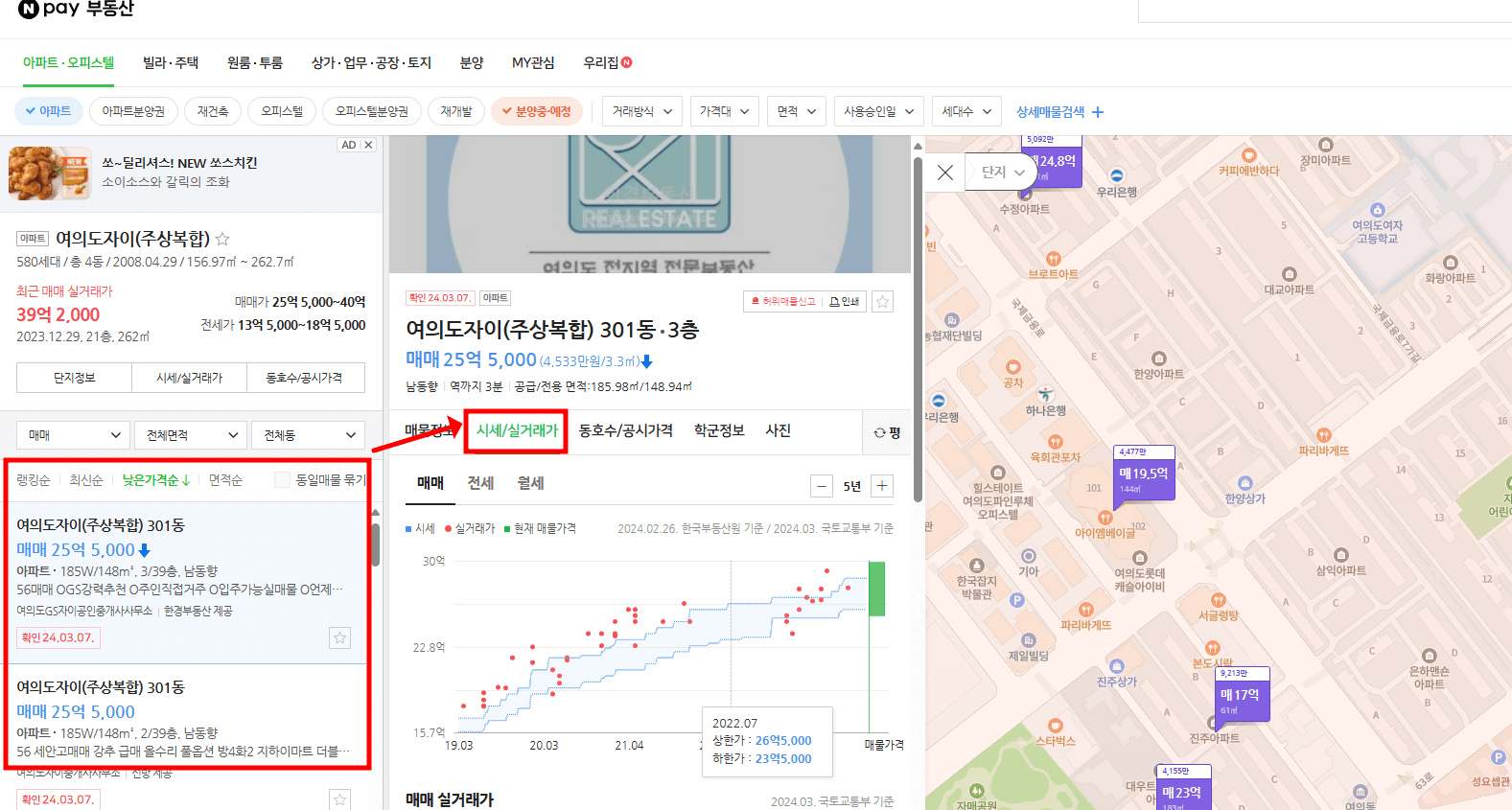Click the 우리집 new badge icon
This screenshot has height=810, width=1512.
click(x=627, y=62)
